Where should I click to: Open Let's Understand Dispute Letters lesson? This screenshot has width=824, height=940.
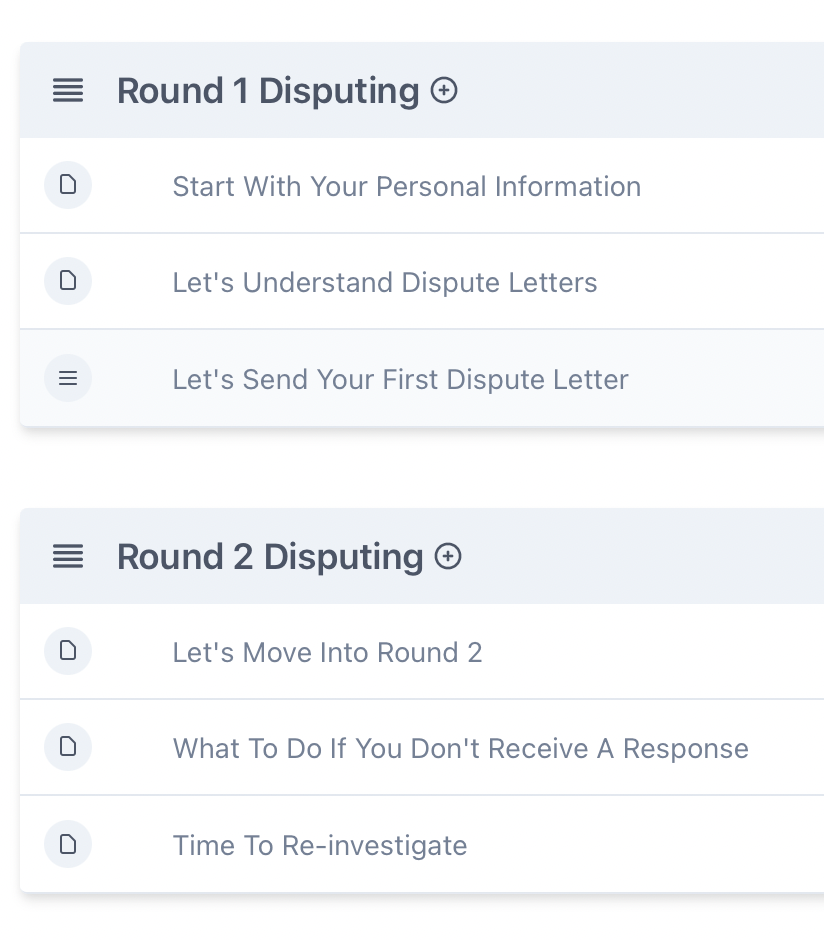pyautogui.click(x=385, y=283)
